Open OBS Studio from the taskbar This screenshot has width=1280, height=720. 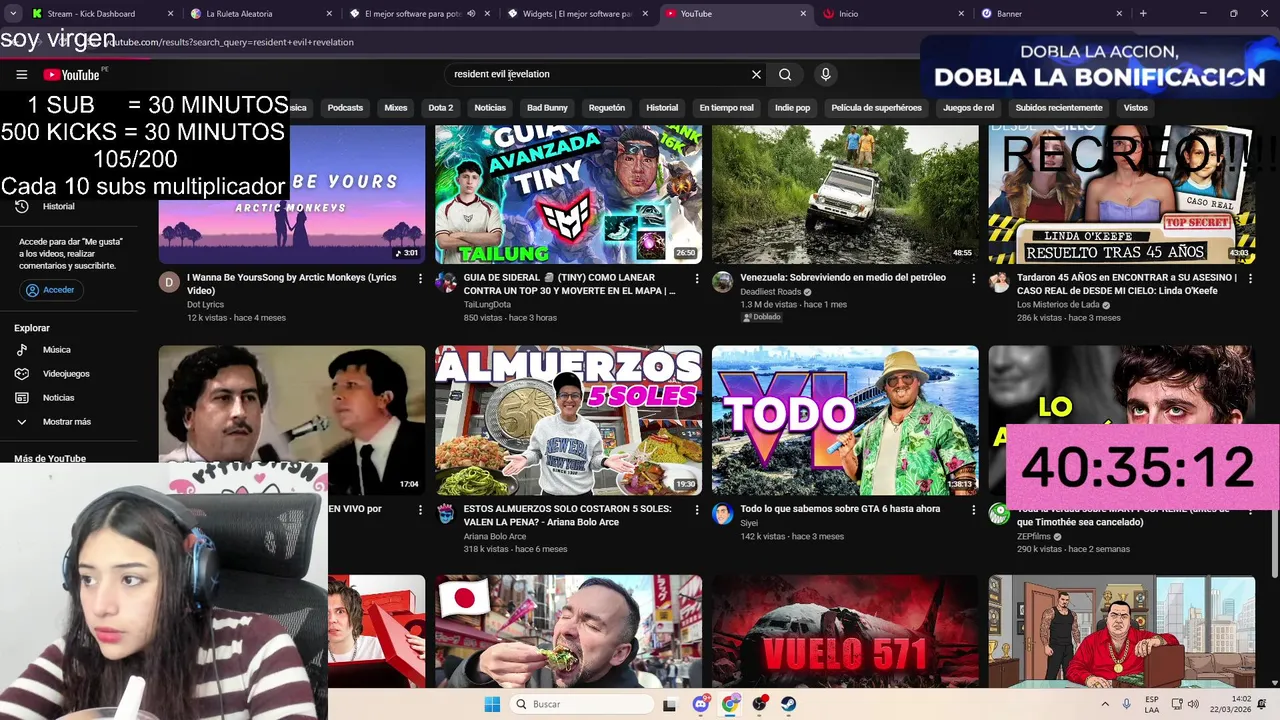[x=760, y=704]
